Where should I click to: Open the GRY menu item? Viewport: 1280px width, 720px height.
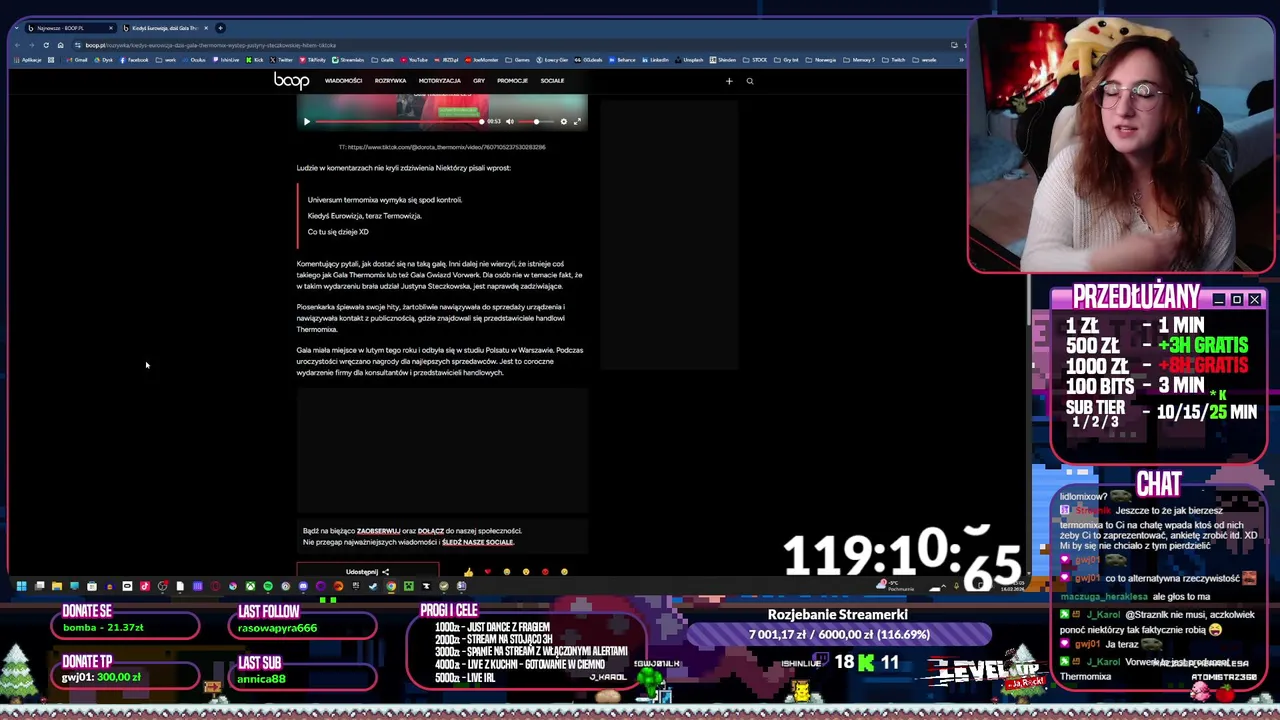[479, 81]
